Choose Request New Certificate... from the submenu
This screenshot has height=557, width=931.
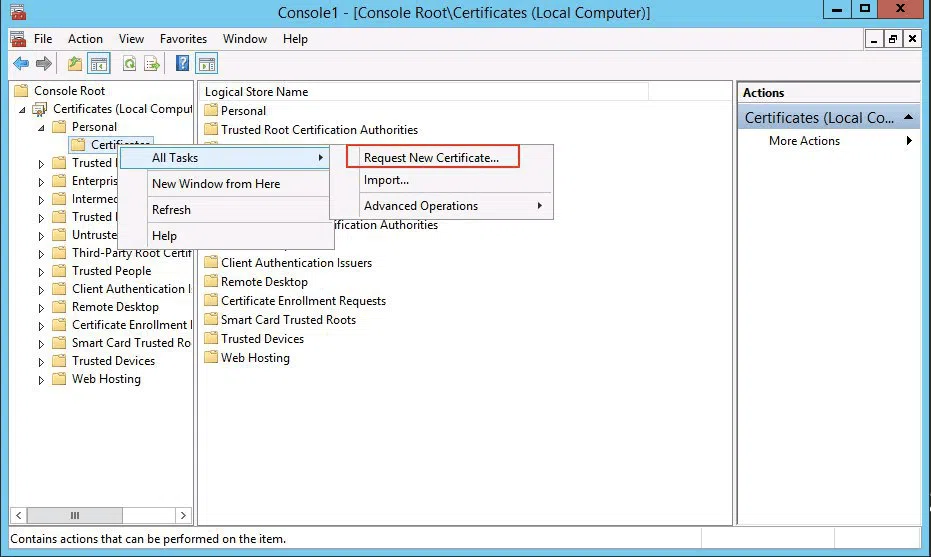click(431, 158)
